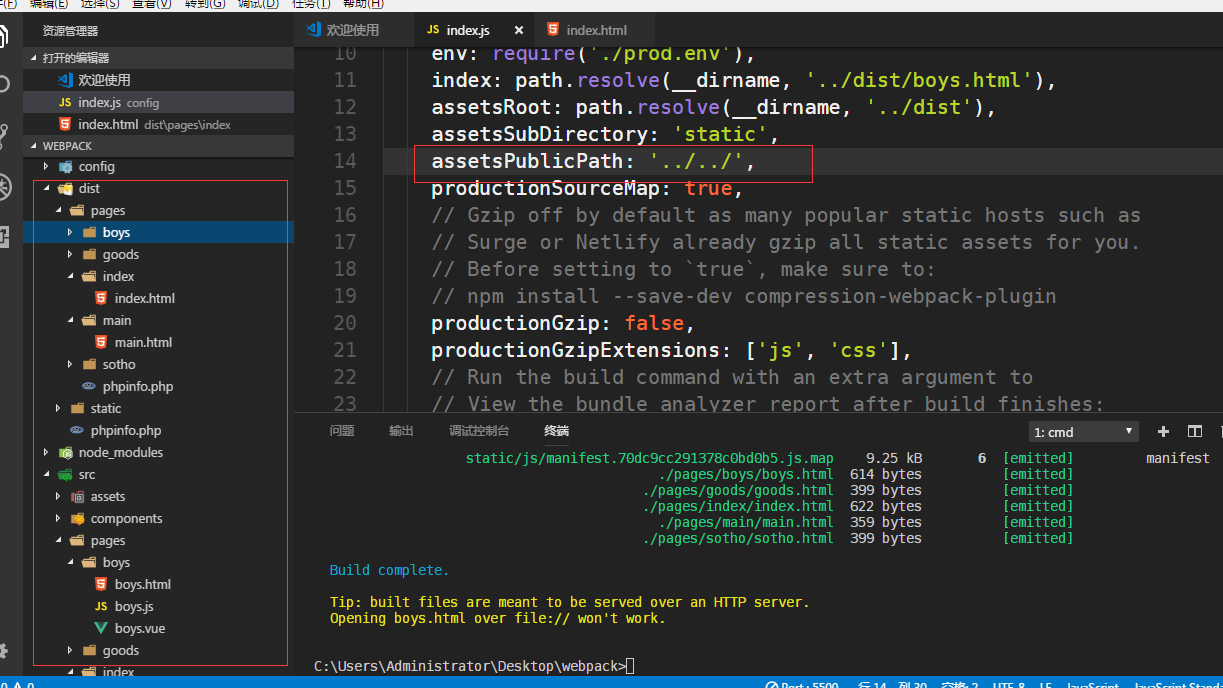The height and width of the screenshot is (688, 1223).
Task: Click the PHP icon of phpinfo.php under pages
Action: [x=89, y=387]
